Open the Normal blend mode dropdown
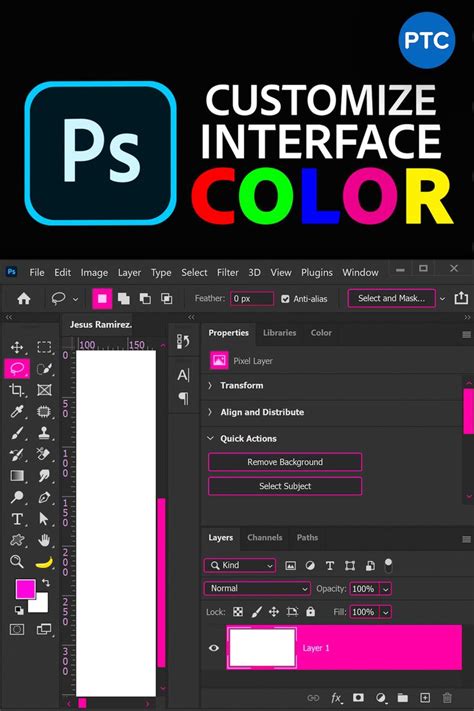 [x=257, y=589]
